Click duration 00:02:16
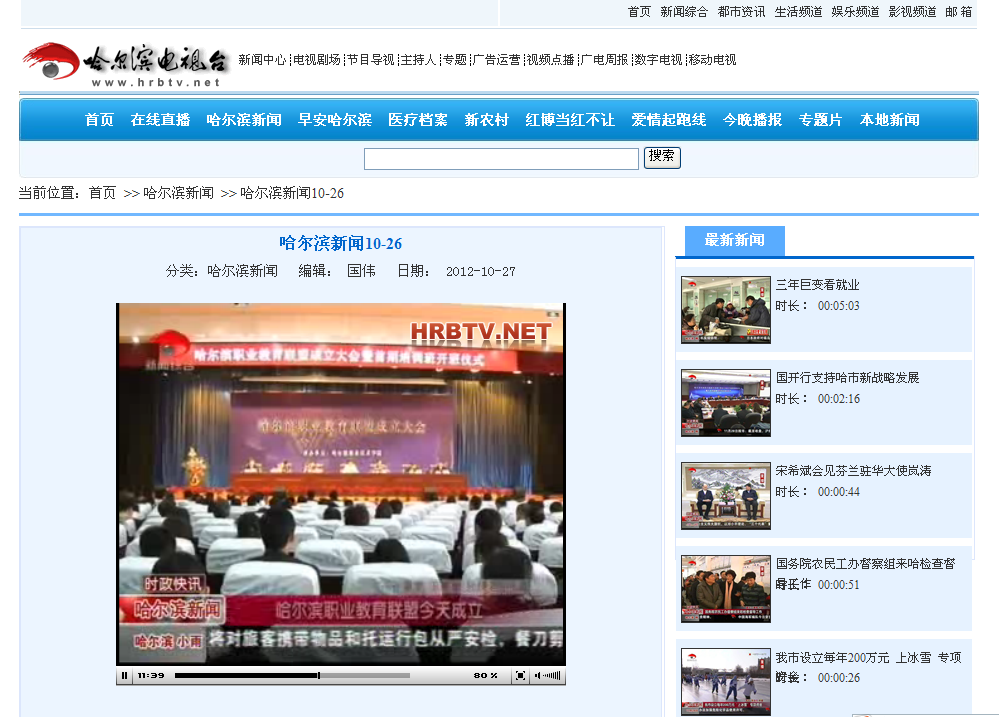 pyautogui.click(x=838, y=399)
